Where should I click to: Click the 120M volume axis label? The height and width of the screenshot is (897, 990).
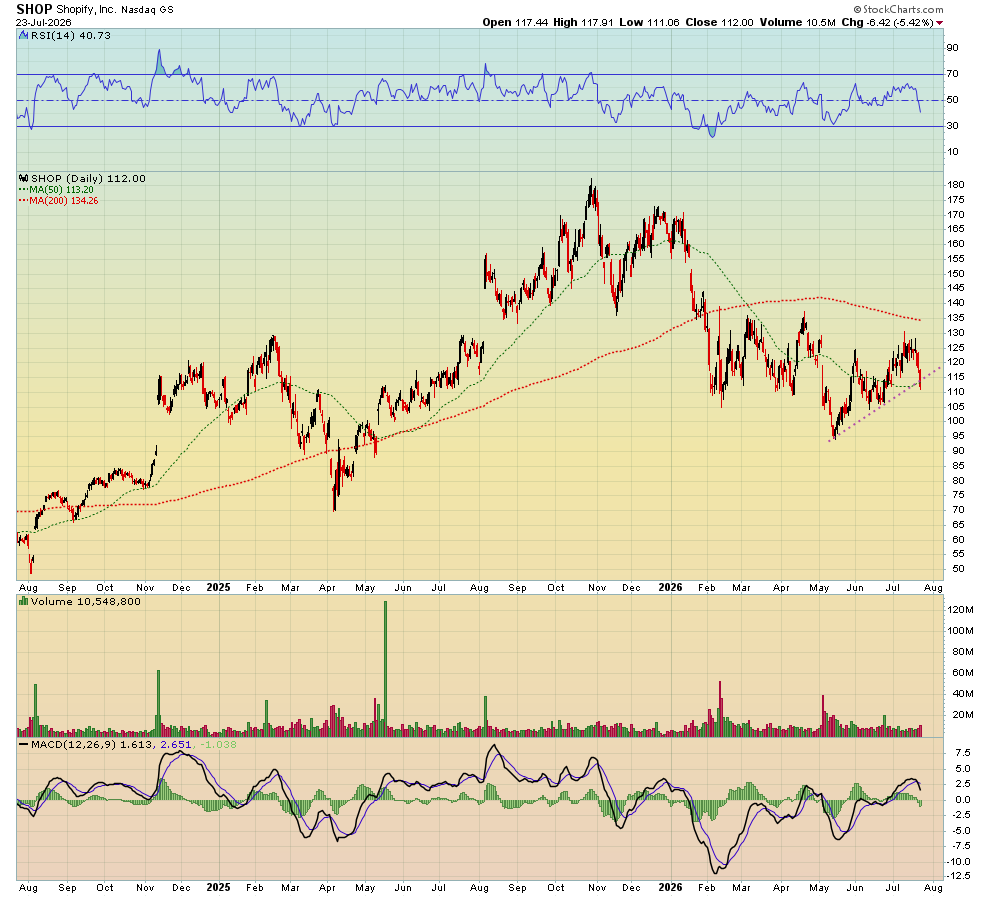(x=960, y=610)
